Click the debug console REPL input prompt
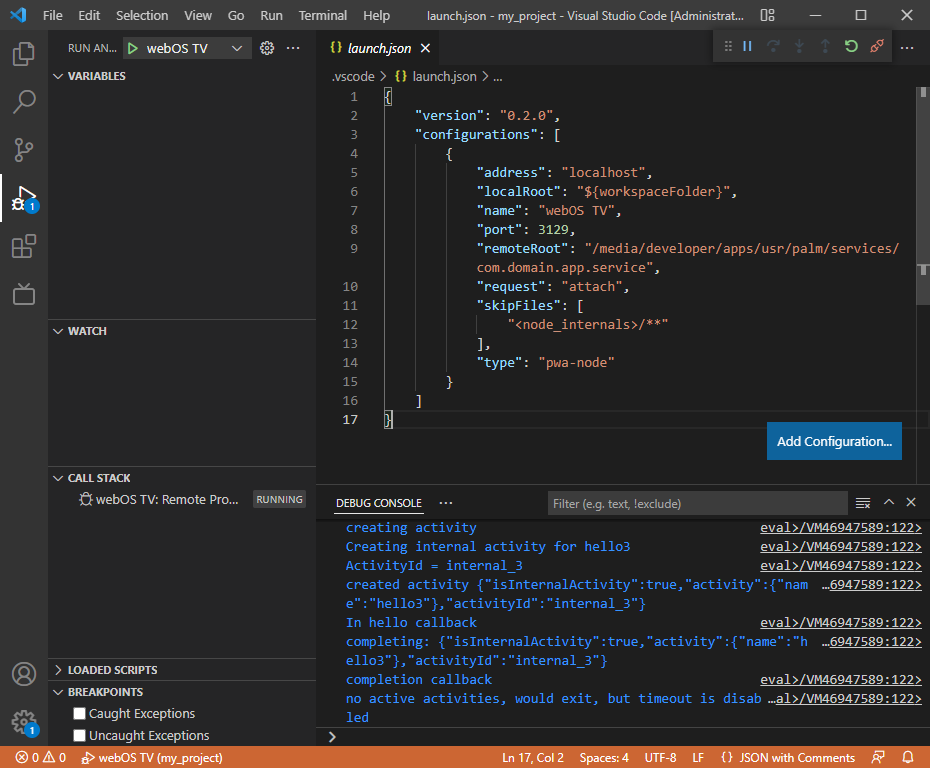The image size is (930, 768). coord(623,737)
